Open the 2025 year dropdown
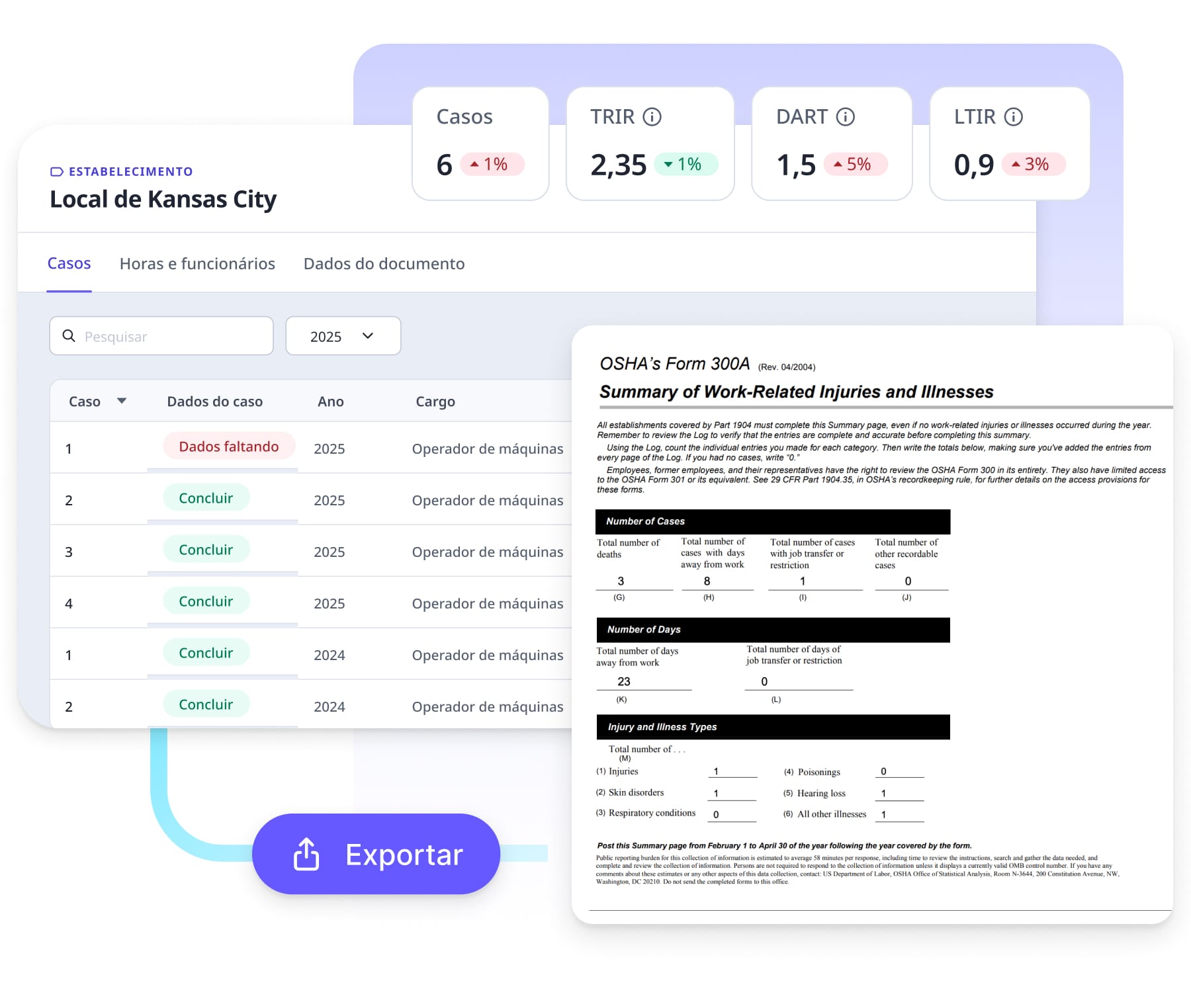Image resolution: width=1191 pixels, height=1008 pixels. coord(342,336)
